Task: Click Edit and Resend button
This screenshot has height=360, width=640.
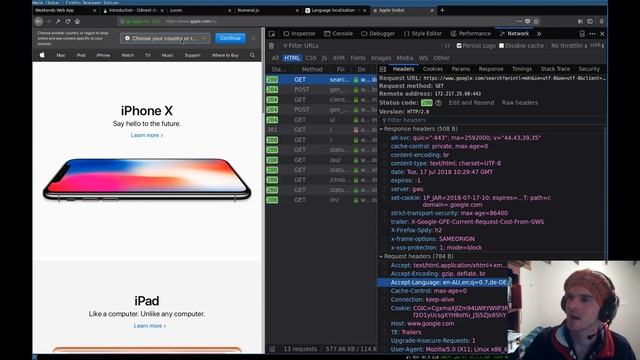Action: pyautogui.click(x=471, y=103)
